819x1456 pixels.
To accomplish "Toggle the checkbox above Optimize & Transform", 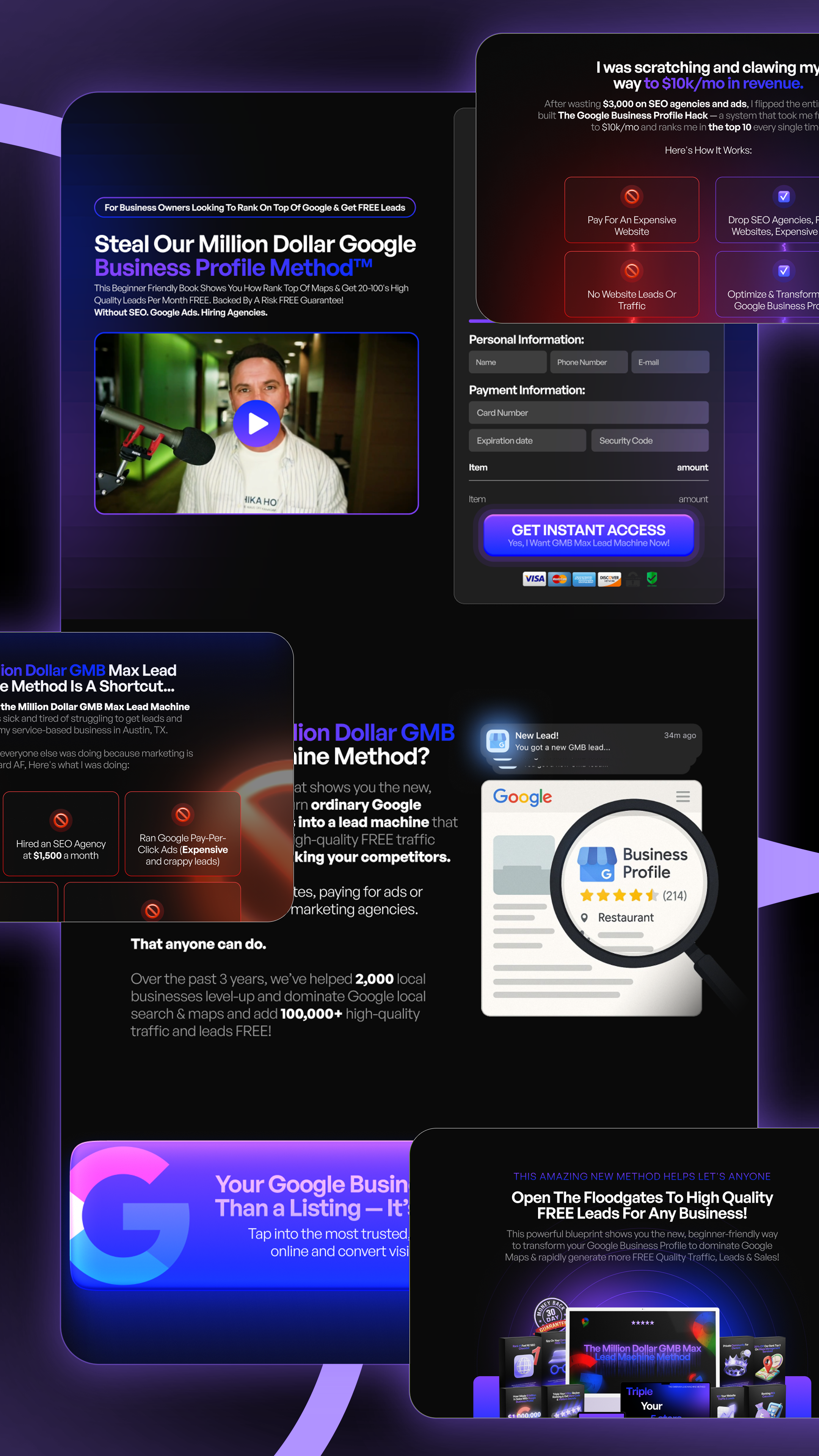I will point(783,271).
